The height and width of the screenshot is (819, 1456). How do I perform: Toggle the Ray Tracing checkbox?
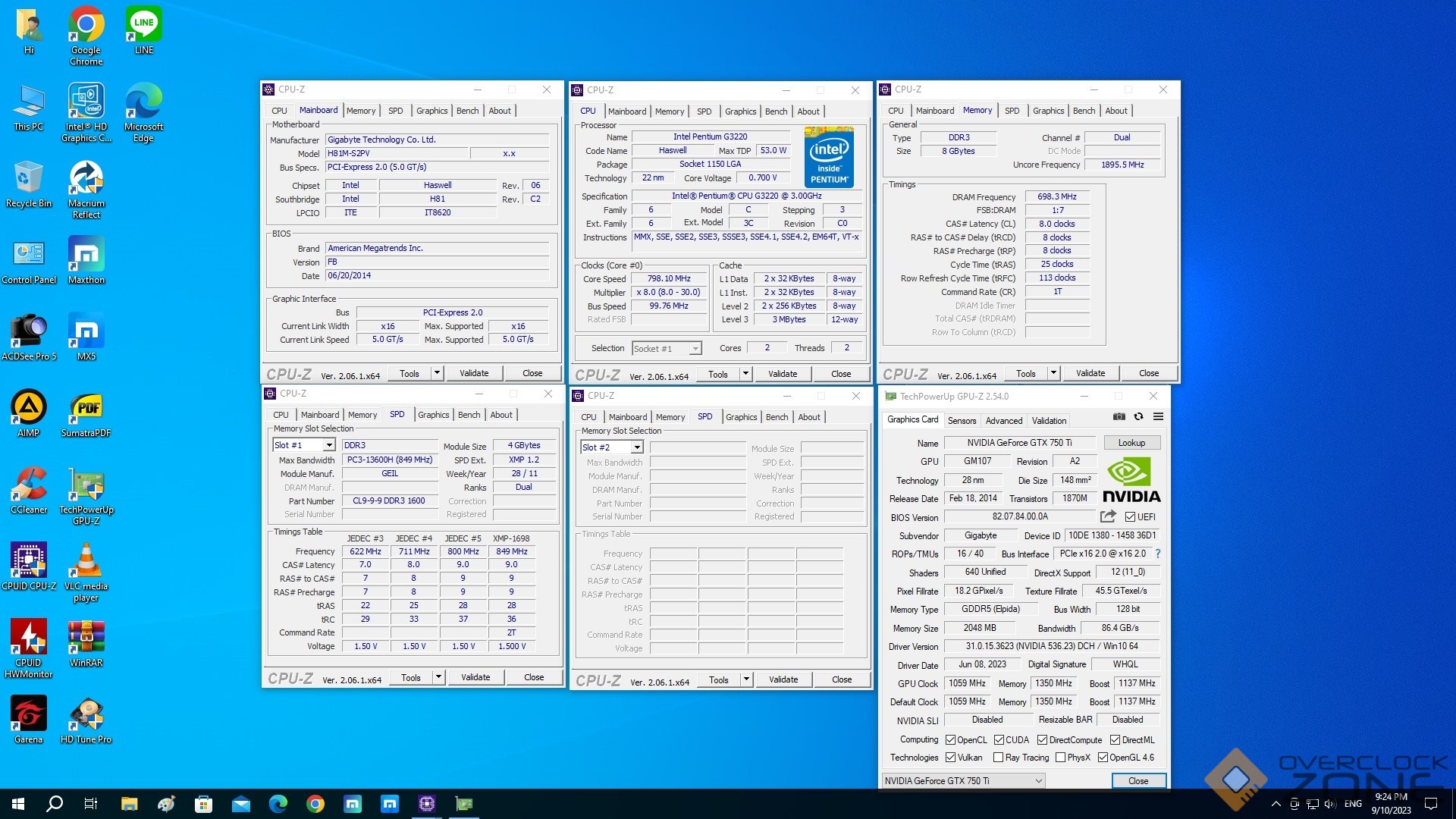(998, 758)
